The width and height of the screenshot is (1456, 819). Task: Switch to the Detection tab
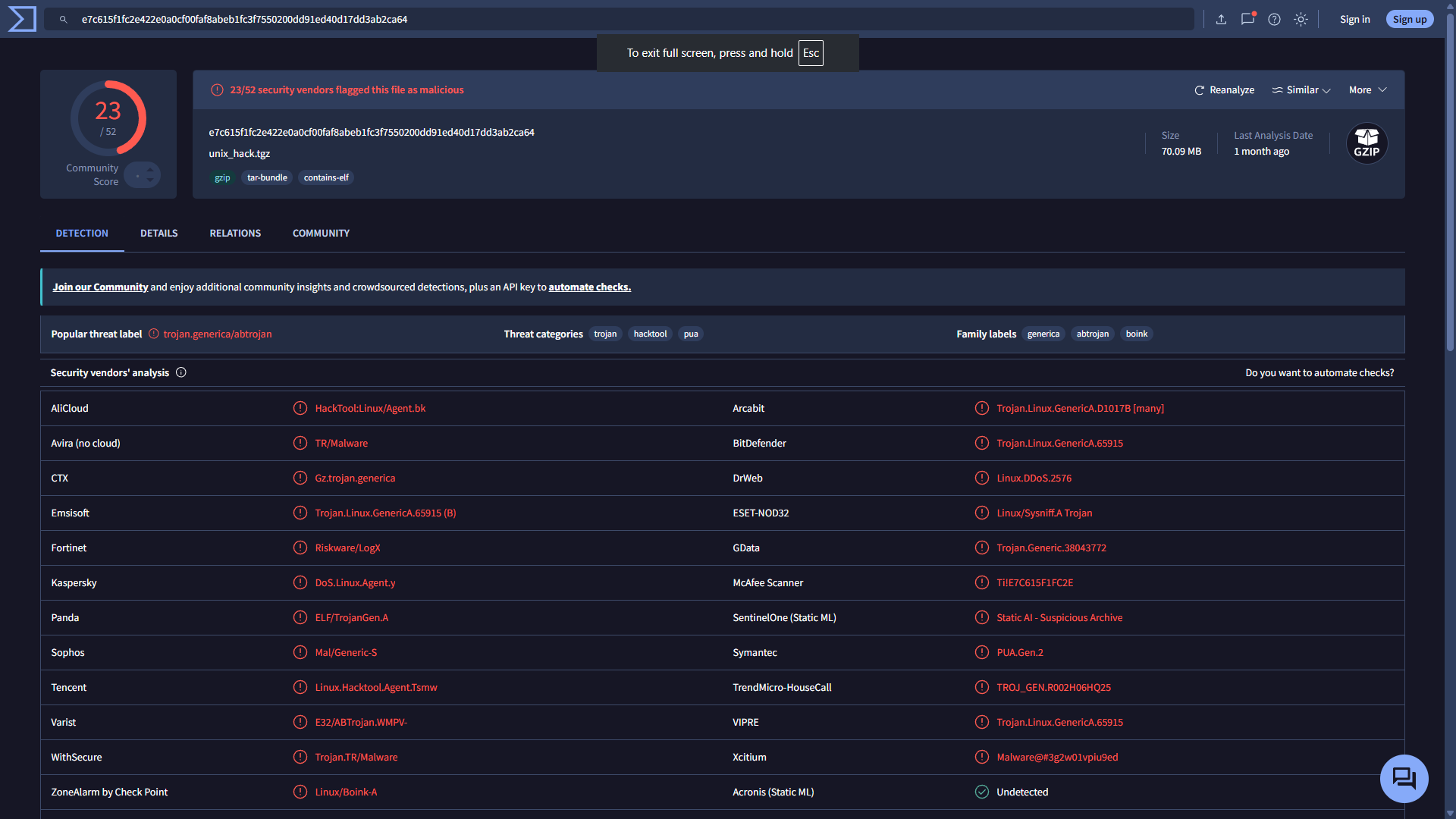pos(82,234)
